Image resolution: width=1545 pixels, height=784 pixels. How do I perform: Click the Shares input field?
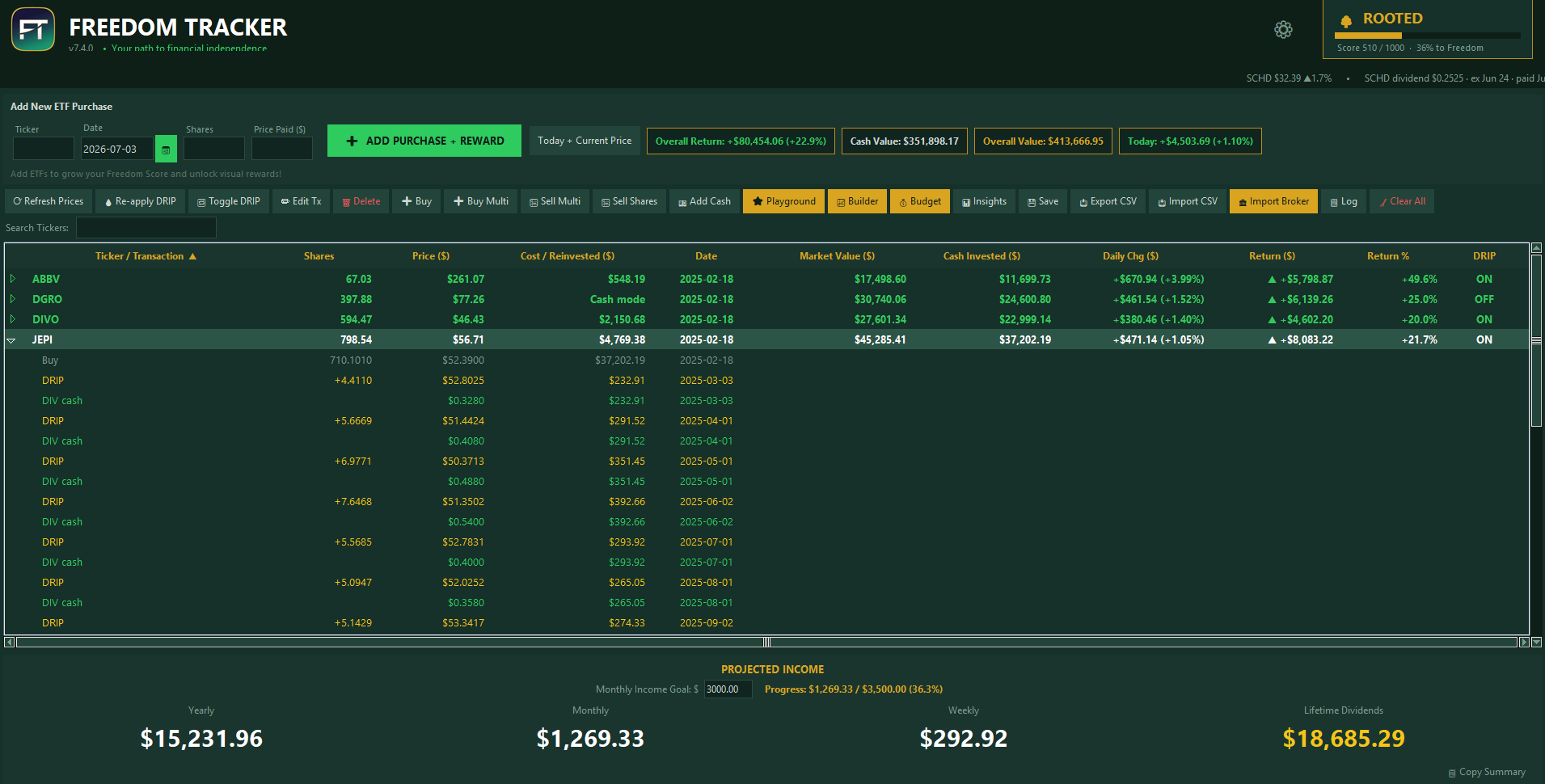coord(214,149)
